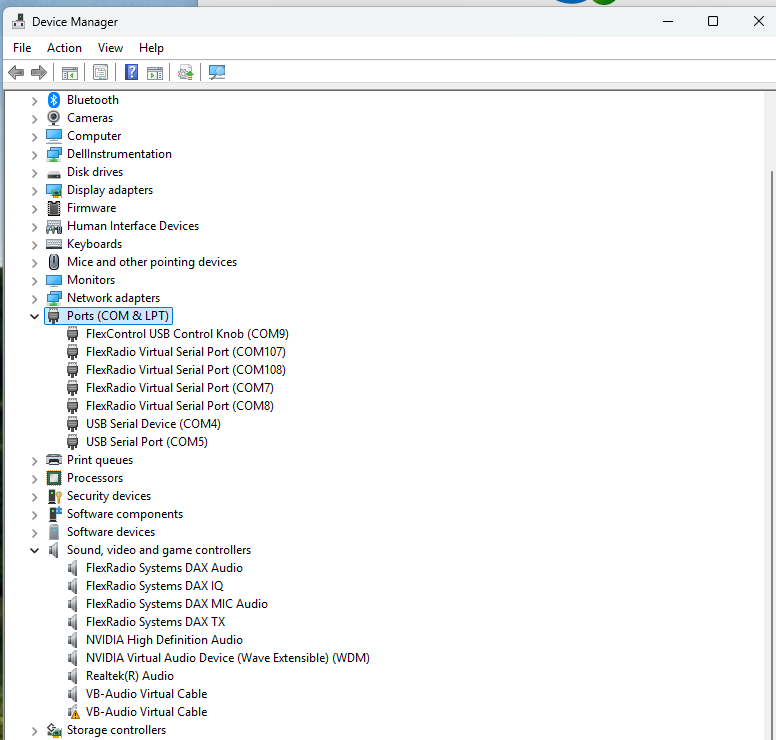Select the Processors category label

[95, 478]
